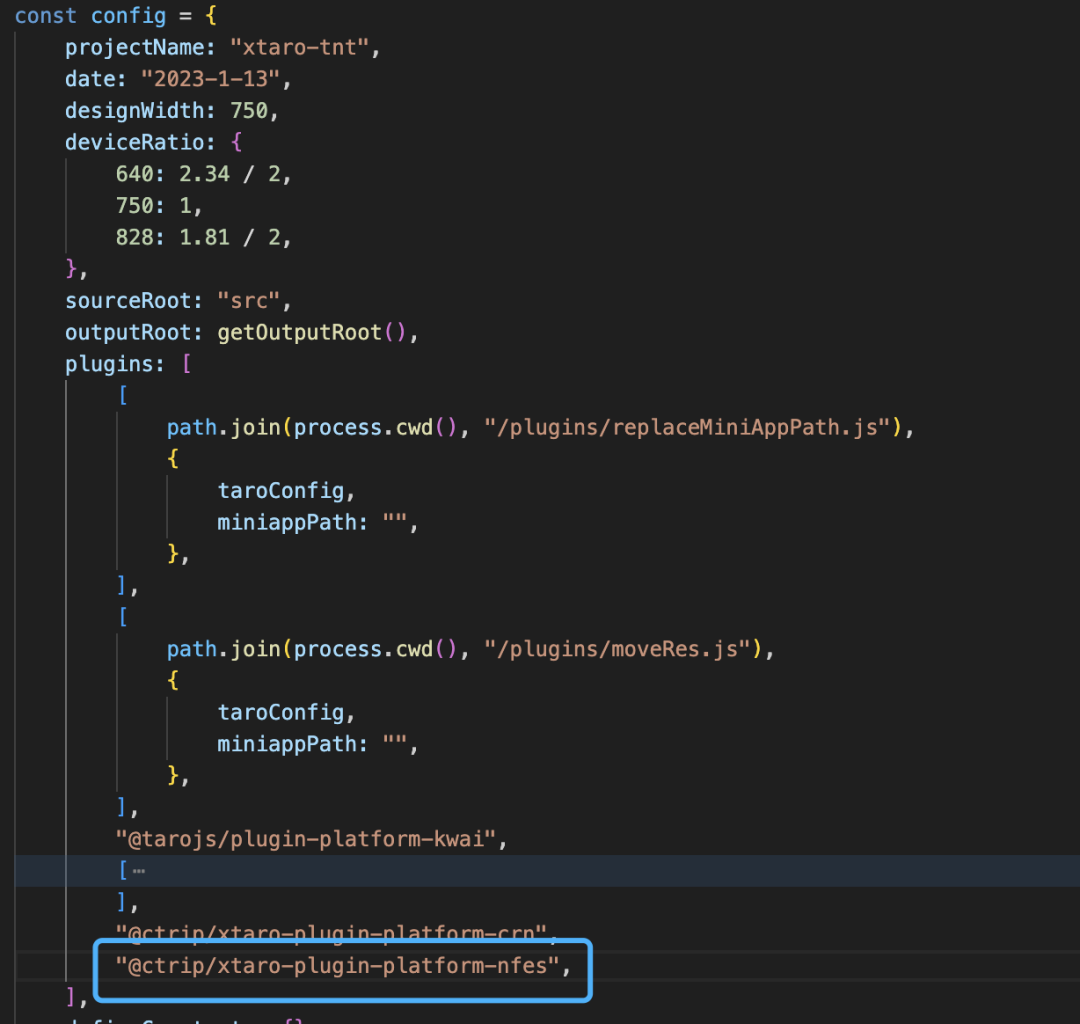The image size is (1080, 1024).
Task: Click the projectName property key
Action: 134,47
